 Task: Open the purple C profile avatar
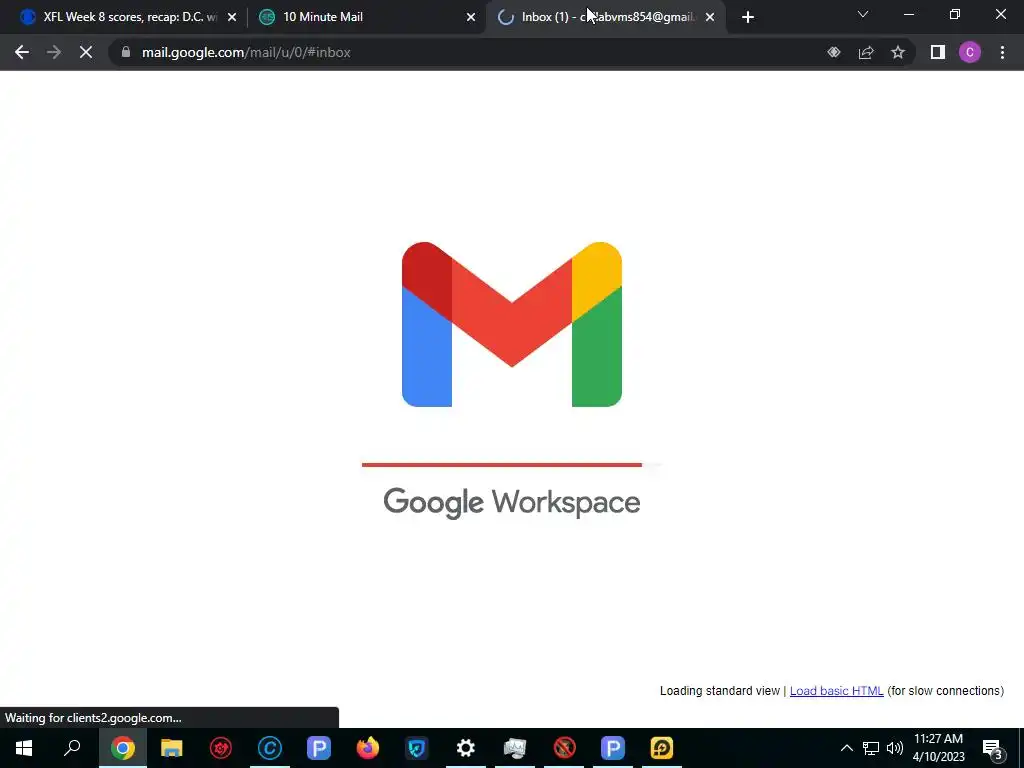tap(970, 52)
